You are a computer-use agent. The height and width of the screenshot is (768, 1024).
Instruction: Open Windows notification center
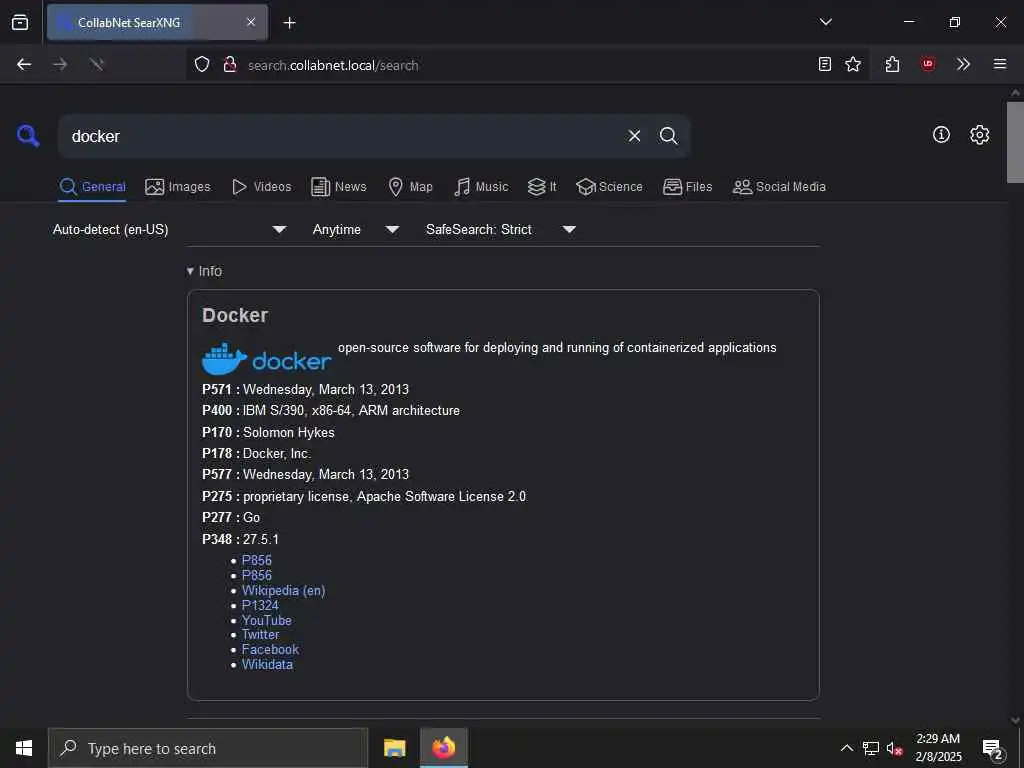coord(992,749)
